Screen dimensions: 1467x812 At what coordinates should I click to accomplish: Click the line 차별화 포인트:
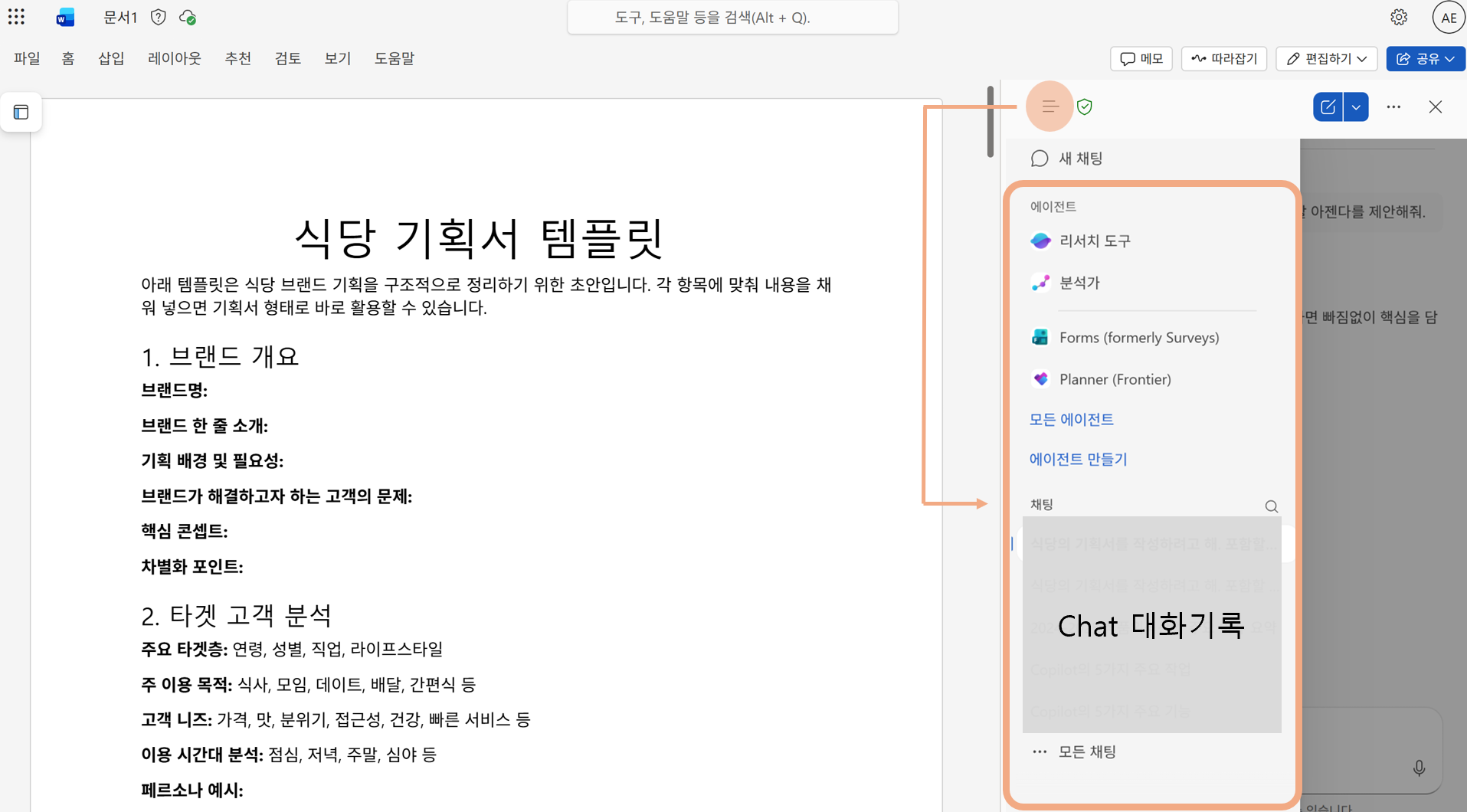pyautogui.click(x=192, y=566)
